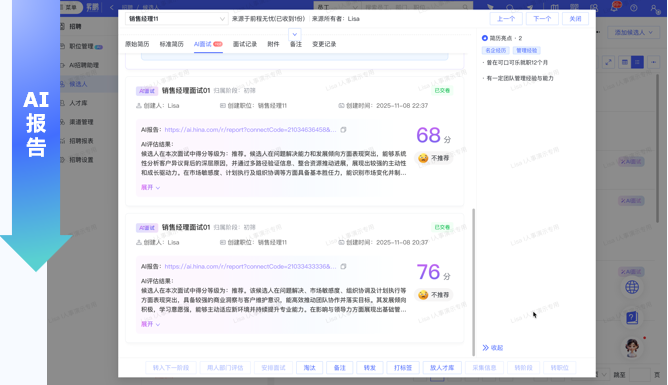Click the 放入人才库 button
The width and height of the screenshot is (668, 385).
point(442,368)
